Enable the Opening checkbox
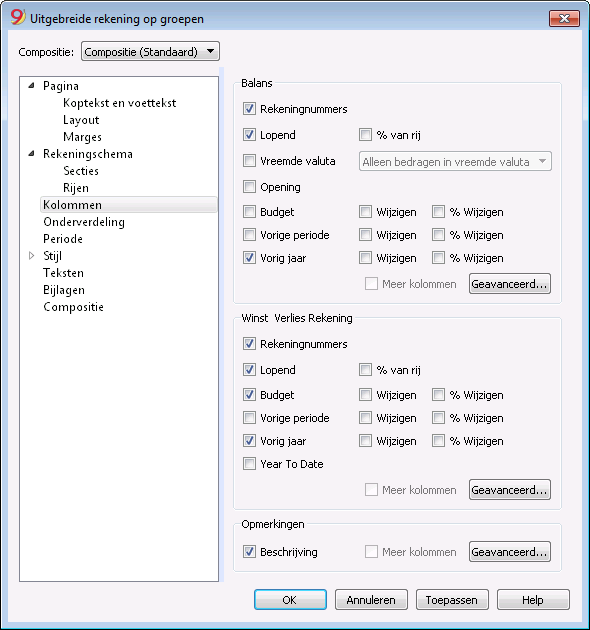This screenshot has width=590, height=630. click(249, 186)
